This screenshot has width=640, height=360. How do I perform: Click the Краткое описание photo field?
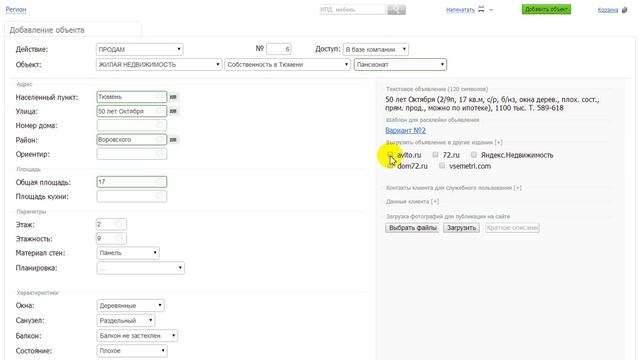(512, 228)
